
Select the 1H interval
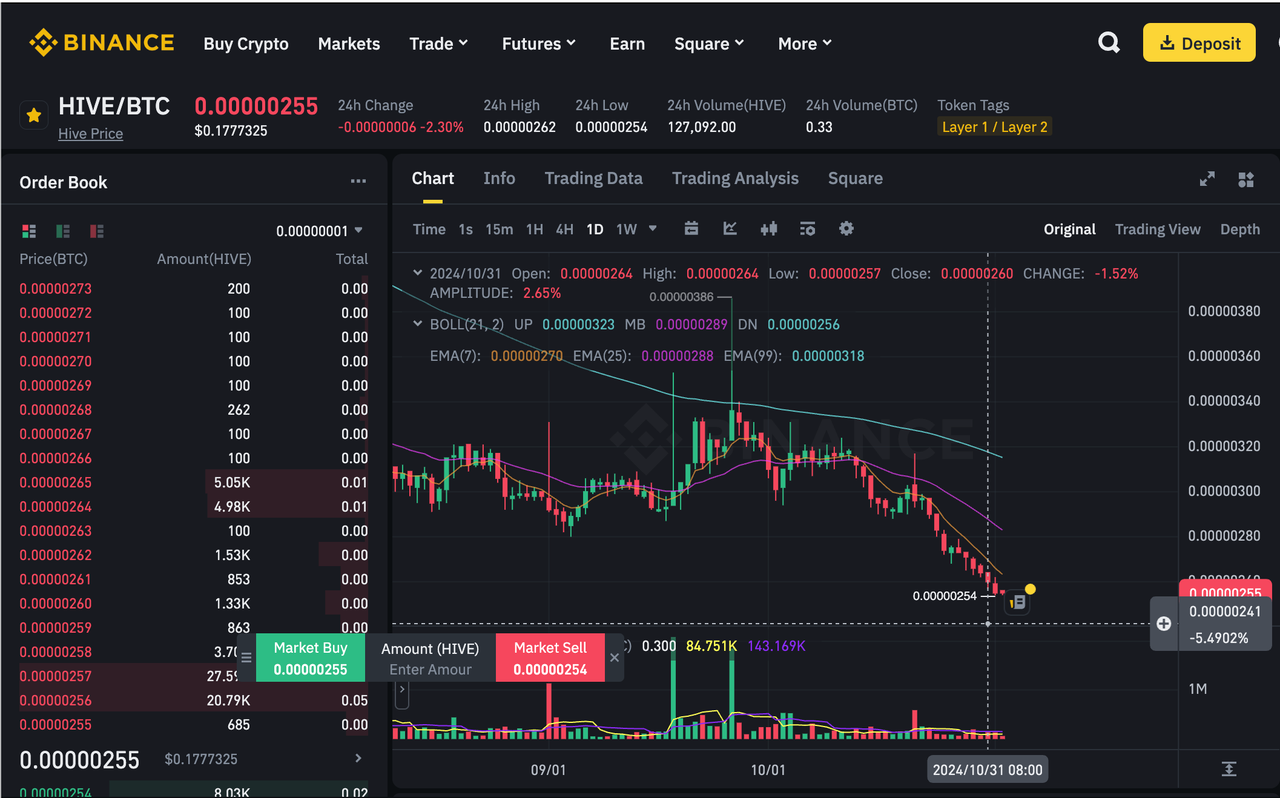click(x=535, y=229)
